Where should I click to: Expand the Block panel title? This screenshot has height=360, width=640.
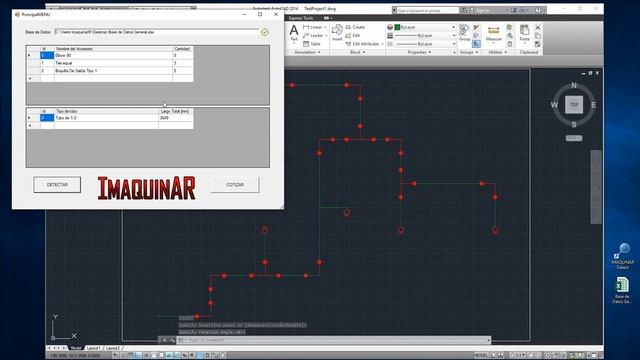coord(358,52)
